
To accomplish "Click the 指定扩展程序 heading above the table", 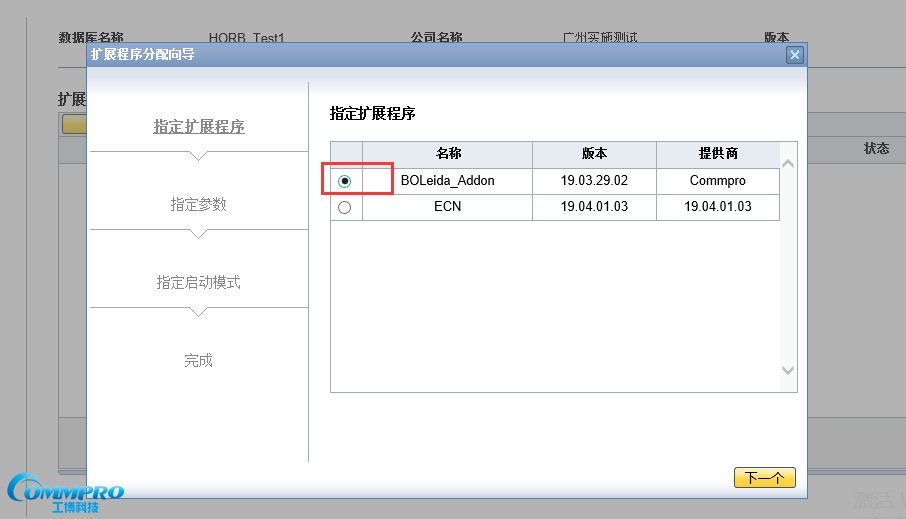I will [x=372, y=114].
